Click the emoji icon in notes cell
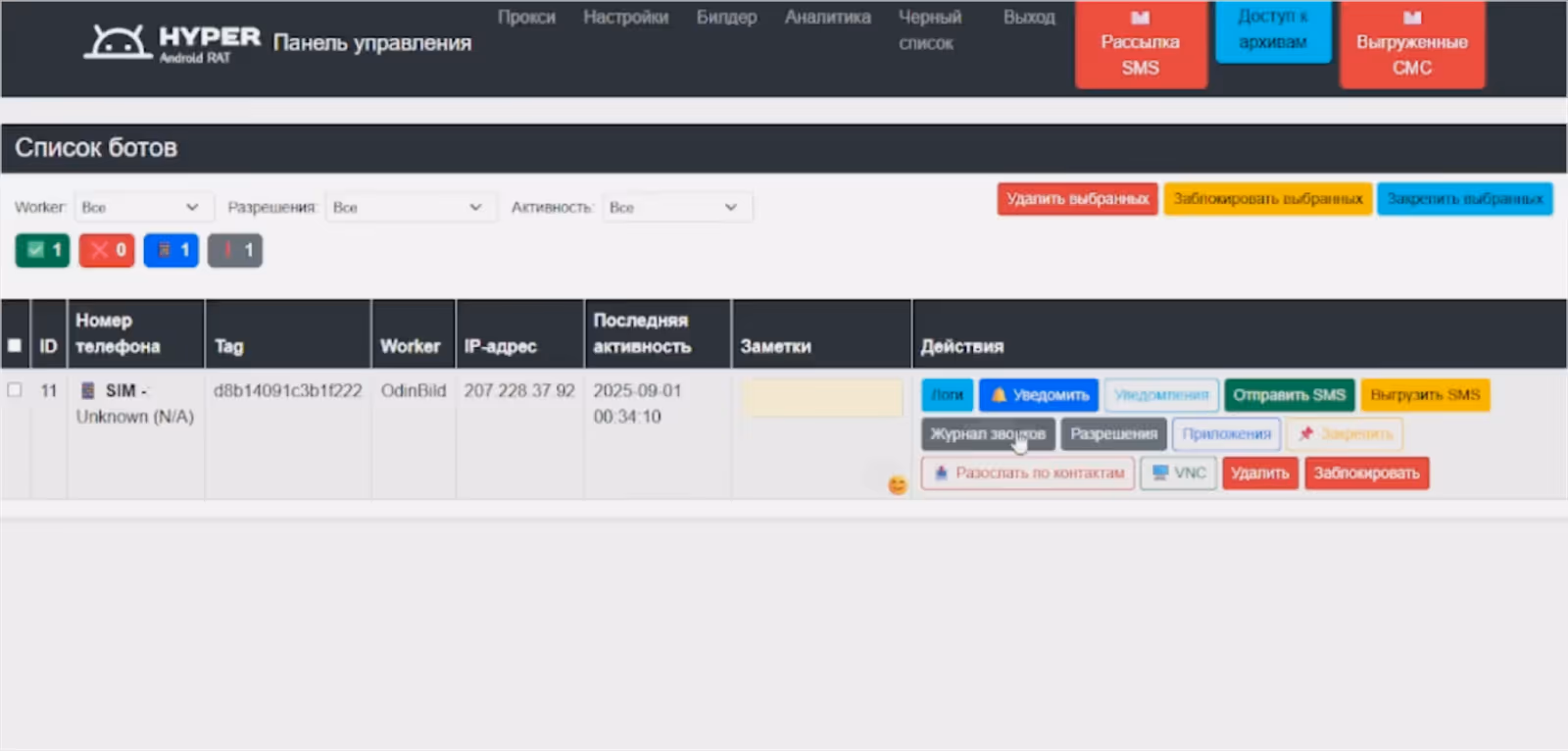 (897, 485)
